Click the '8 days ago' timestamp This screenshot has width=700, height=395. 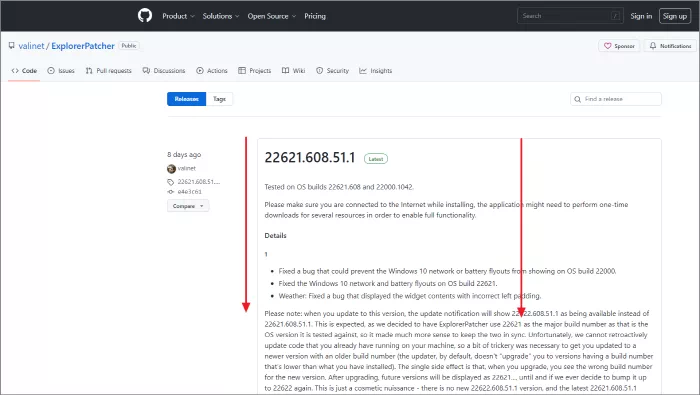pyautogui.click(x=184, y=154)
